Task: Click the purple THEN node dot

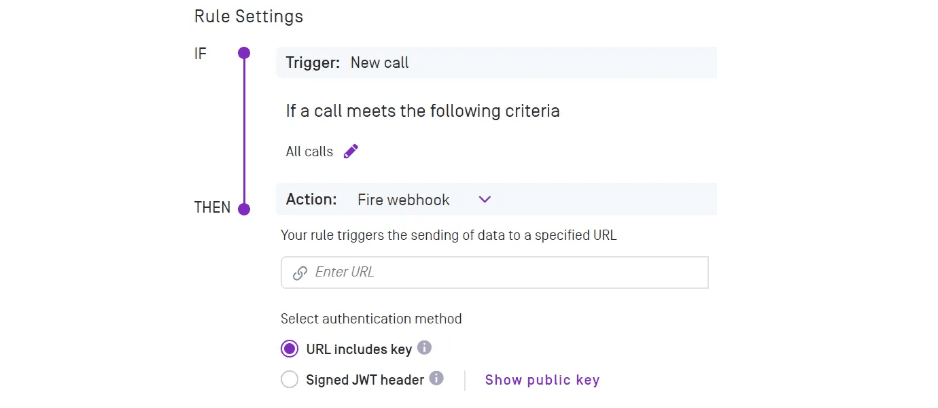Action: tap(243, 208)
